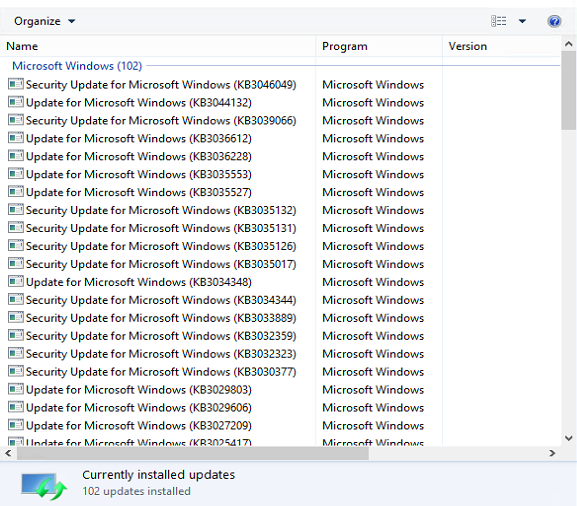Click the icon beside Security Update KB3035132
The height and width of the screenshot is (506, 577).
16,210
